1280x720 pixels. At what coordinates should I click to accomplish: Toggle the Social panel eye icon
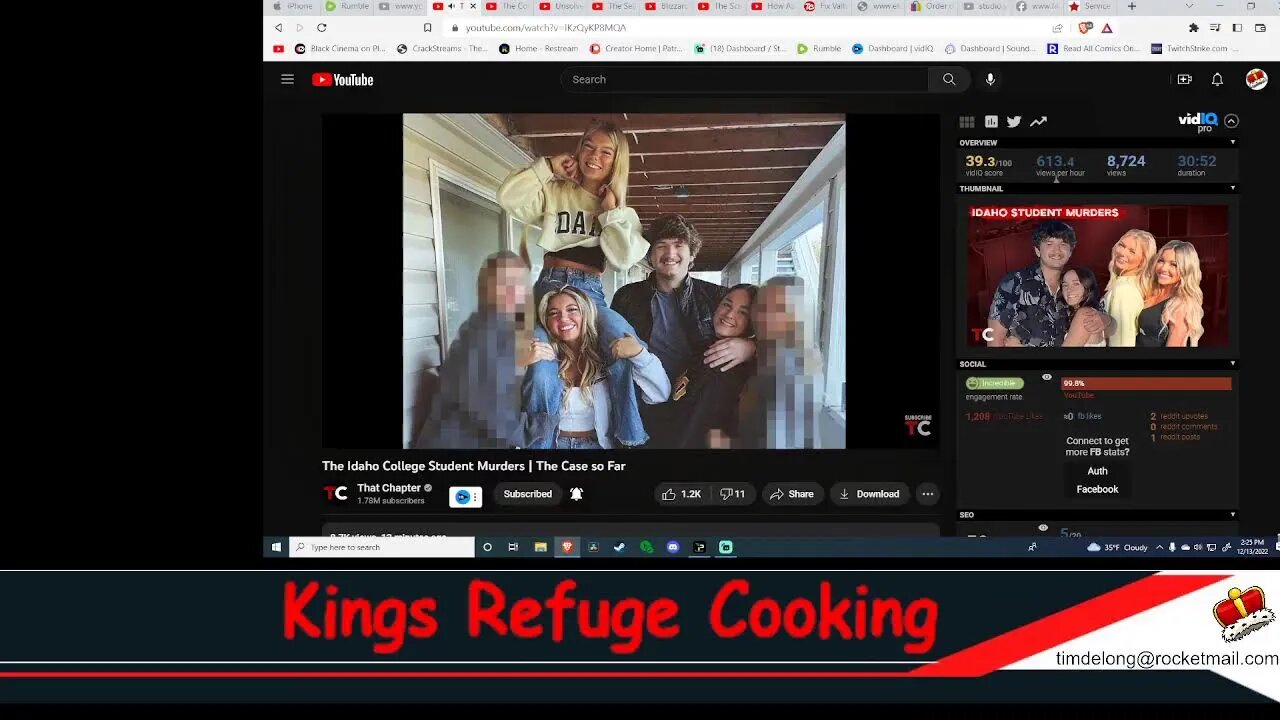[x=1047, y=377]
